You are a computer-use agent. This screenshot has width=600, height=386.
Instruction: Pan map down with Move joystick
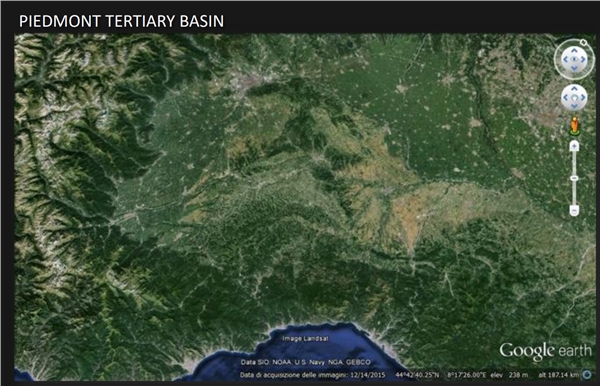[x=574, y=106]
